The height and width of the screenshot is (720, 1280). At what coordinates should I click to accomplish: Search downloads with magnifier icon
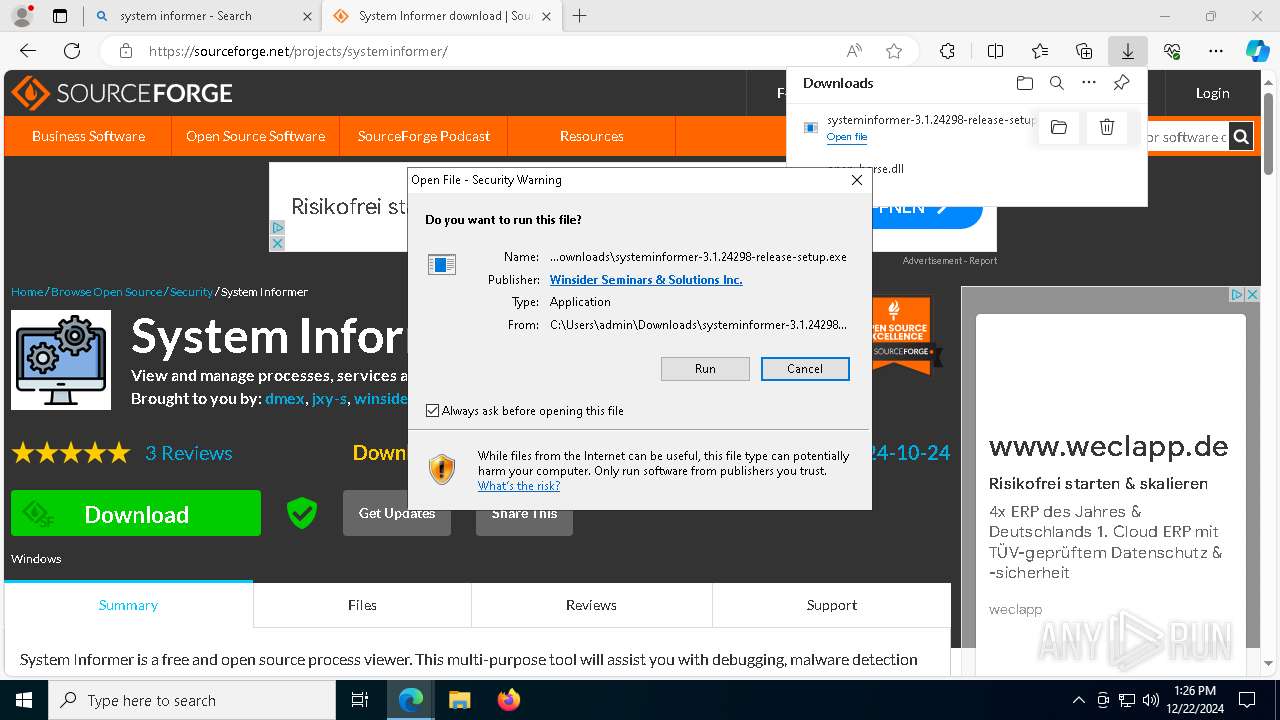point(1056,83)
